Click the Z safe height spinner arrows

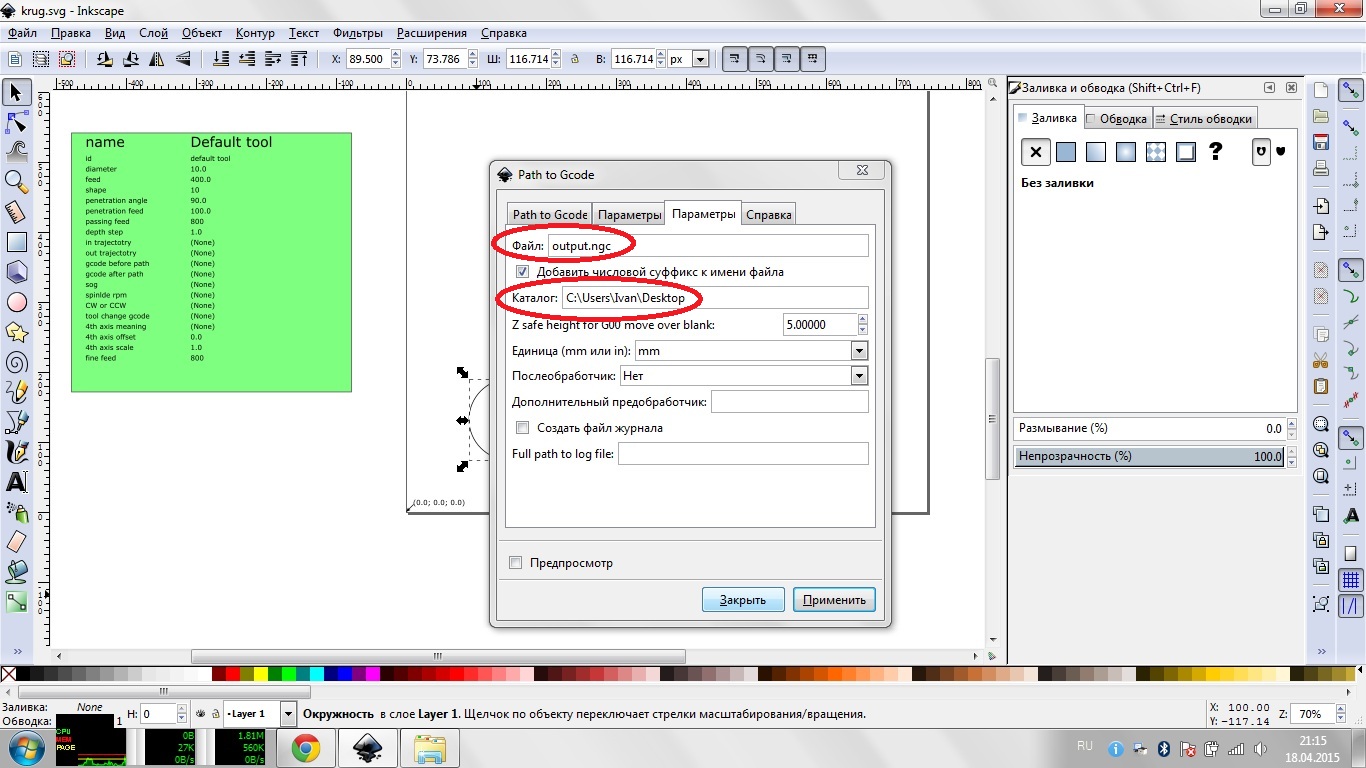tap(862, 324)
